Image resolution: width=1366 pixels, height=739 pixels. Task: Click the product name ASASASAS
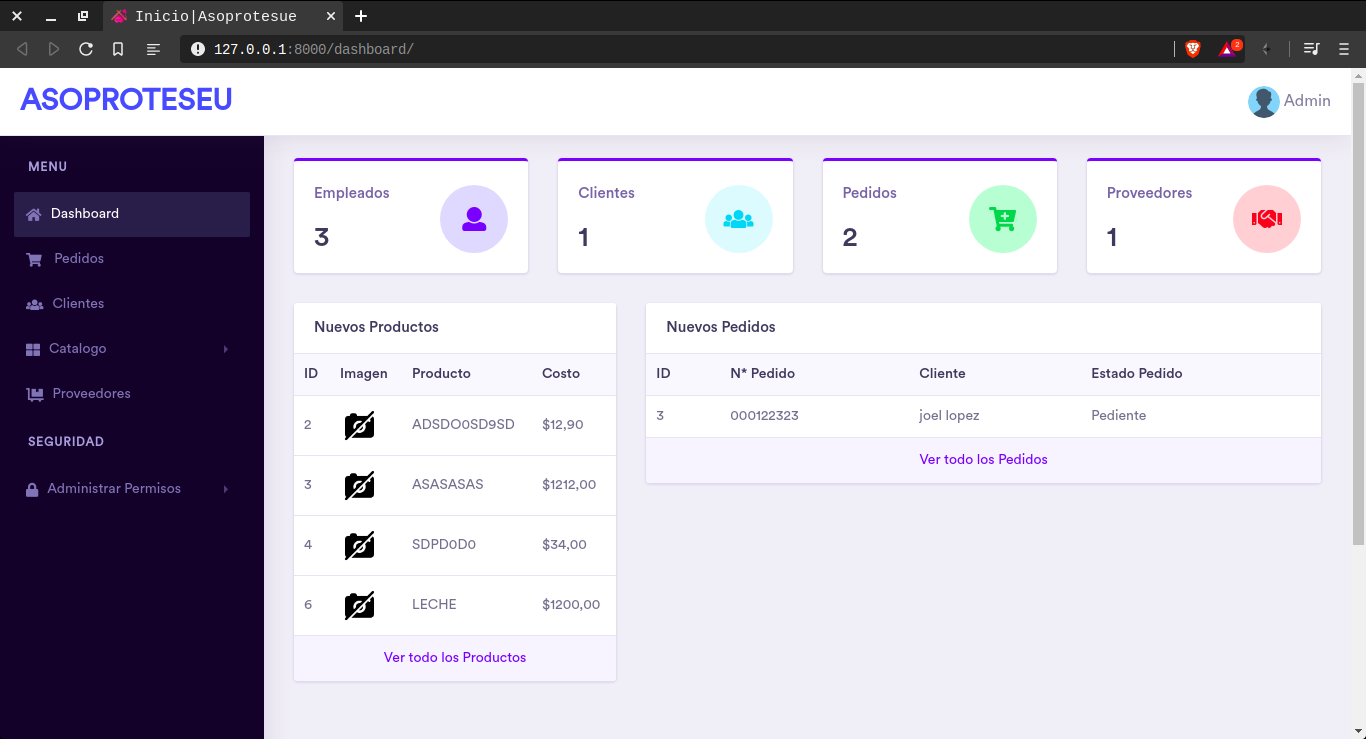click(x=448, y=485)
